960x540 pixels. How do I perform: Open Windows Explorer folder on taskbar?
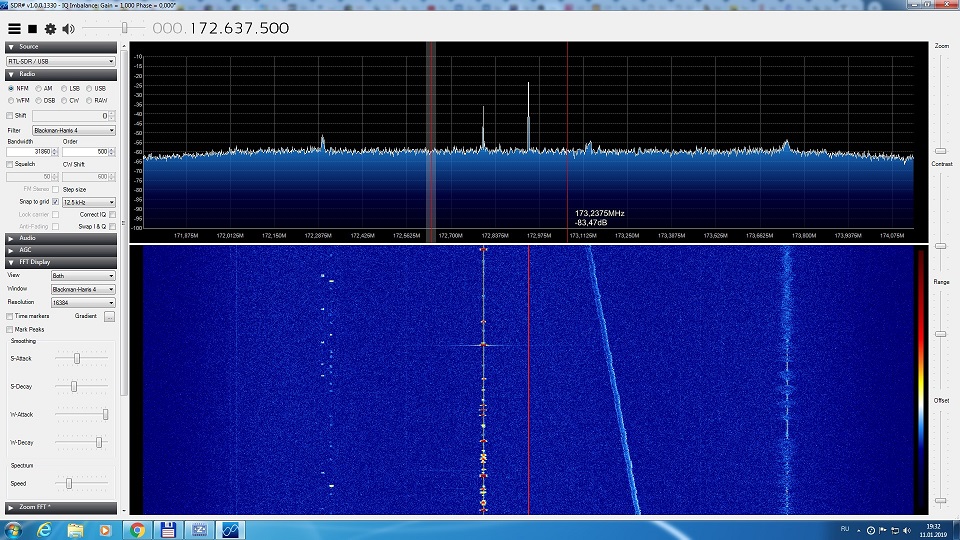75,530
